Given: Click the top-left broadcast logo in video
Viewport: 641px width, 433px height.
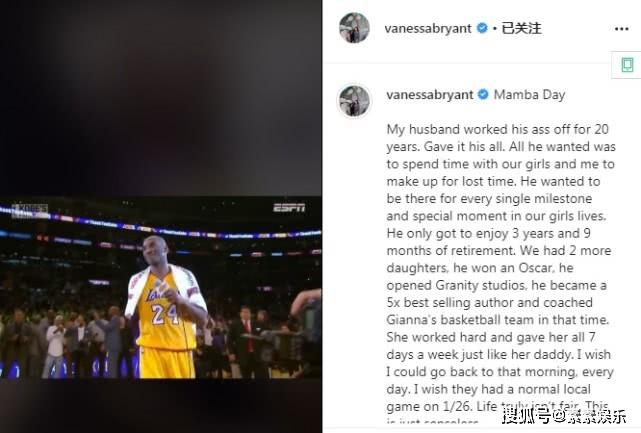Looking at the screenshot, I should click(30, 211).
